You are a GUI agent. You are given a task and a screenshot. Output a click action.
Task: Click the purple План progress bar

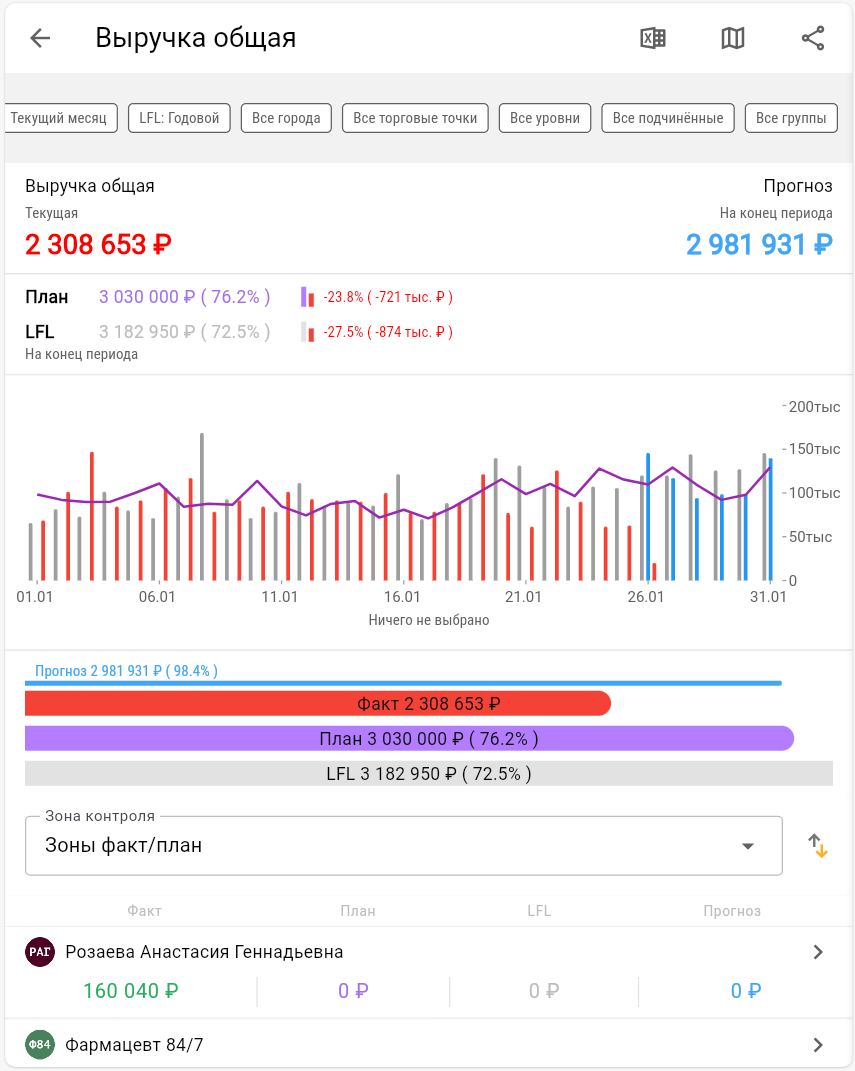tap(409, 739)
